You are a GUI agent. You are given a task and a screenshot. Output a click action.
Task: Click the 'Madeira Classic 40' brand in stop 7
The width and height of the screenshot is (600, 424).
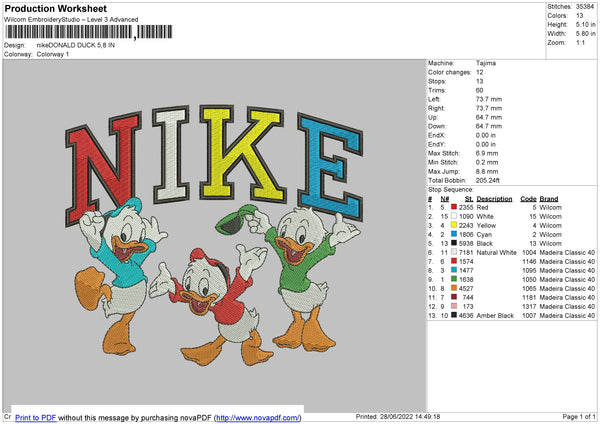click(x=567, y=261)
